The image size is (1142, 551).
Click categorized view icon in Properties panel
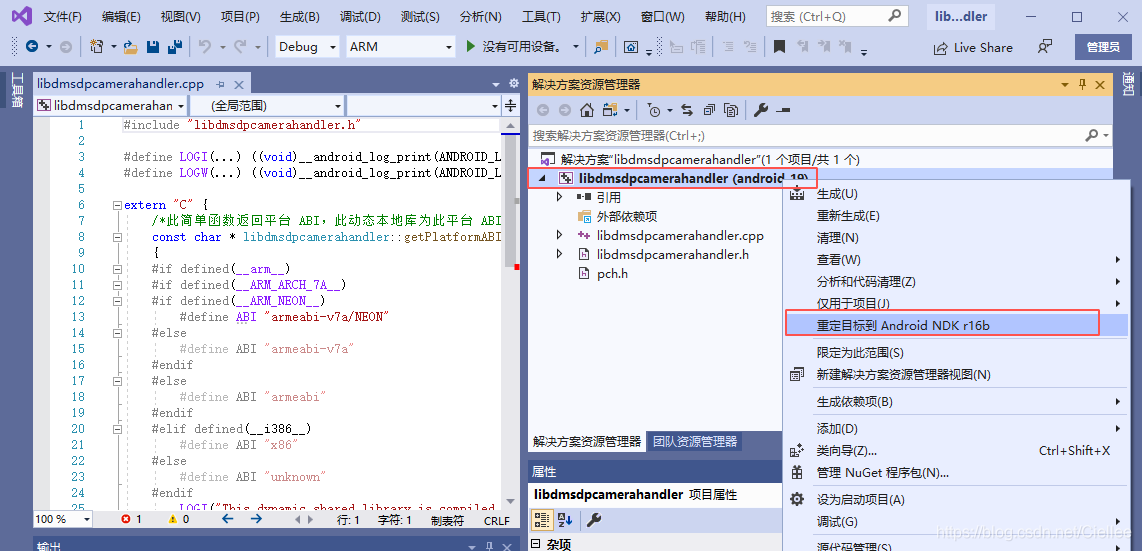542,520
